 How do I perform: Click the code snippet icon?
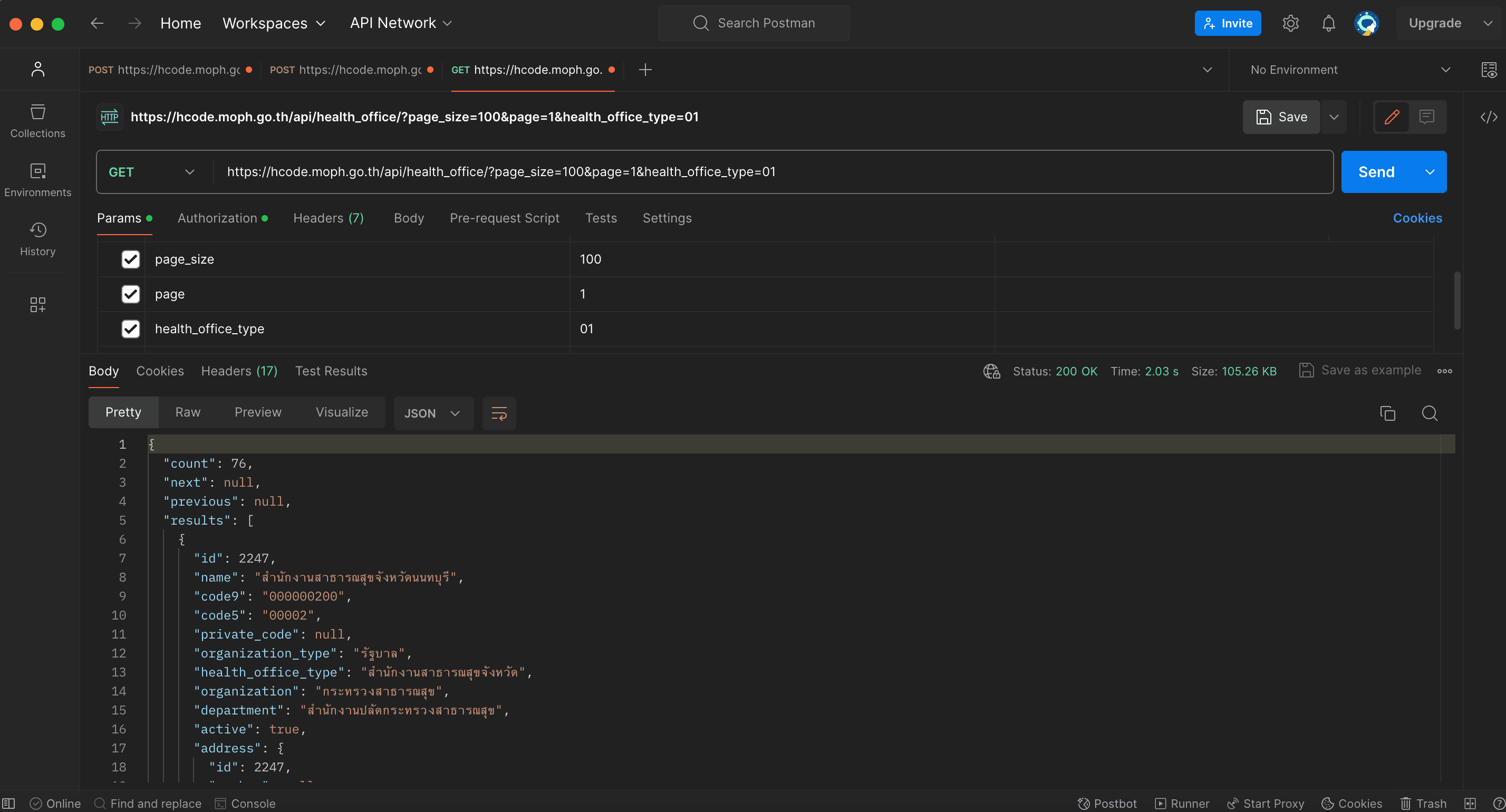[x=1489, y=117]
